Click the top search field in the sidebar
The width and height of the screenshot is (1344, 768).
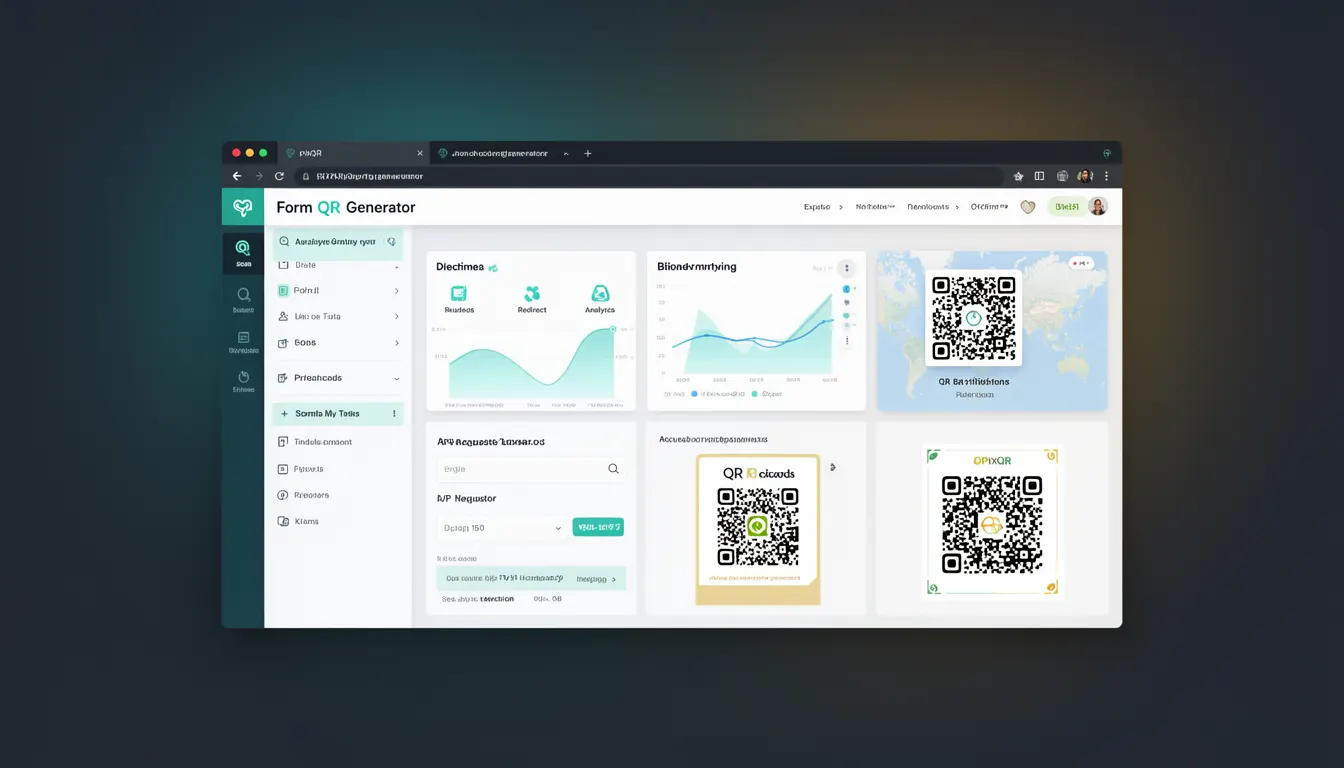[x=338, y=241]
